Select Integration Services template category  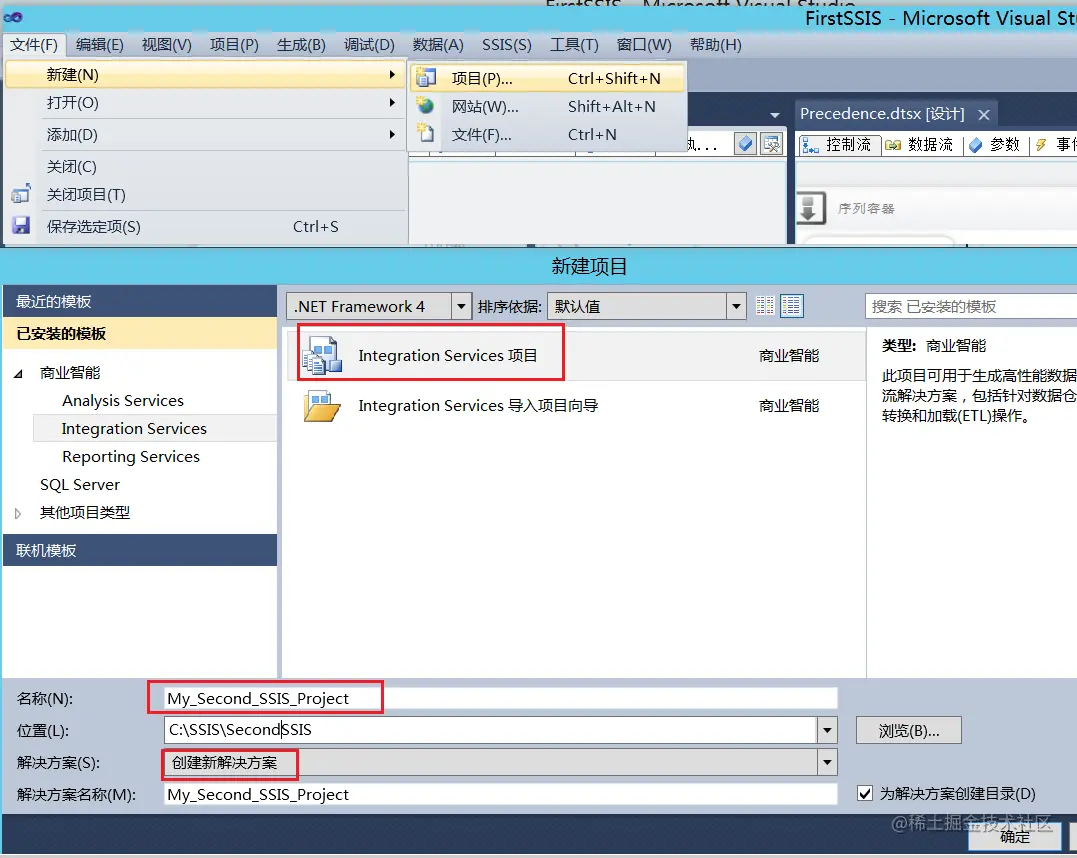tap(155, 429)
